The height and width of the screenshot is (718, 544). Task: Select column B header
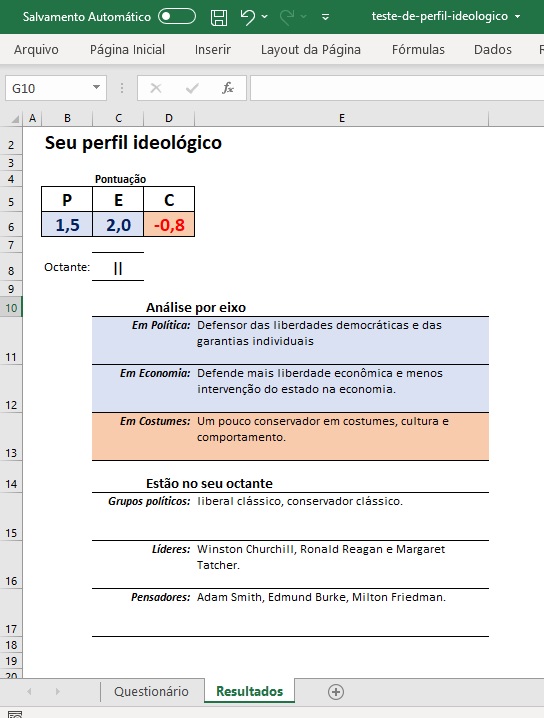[67, 118]
